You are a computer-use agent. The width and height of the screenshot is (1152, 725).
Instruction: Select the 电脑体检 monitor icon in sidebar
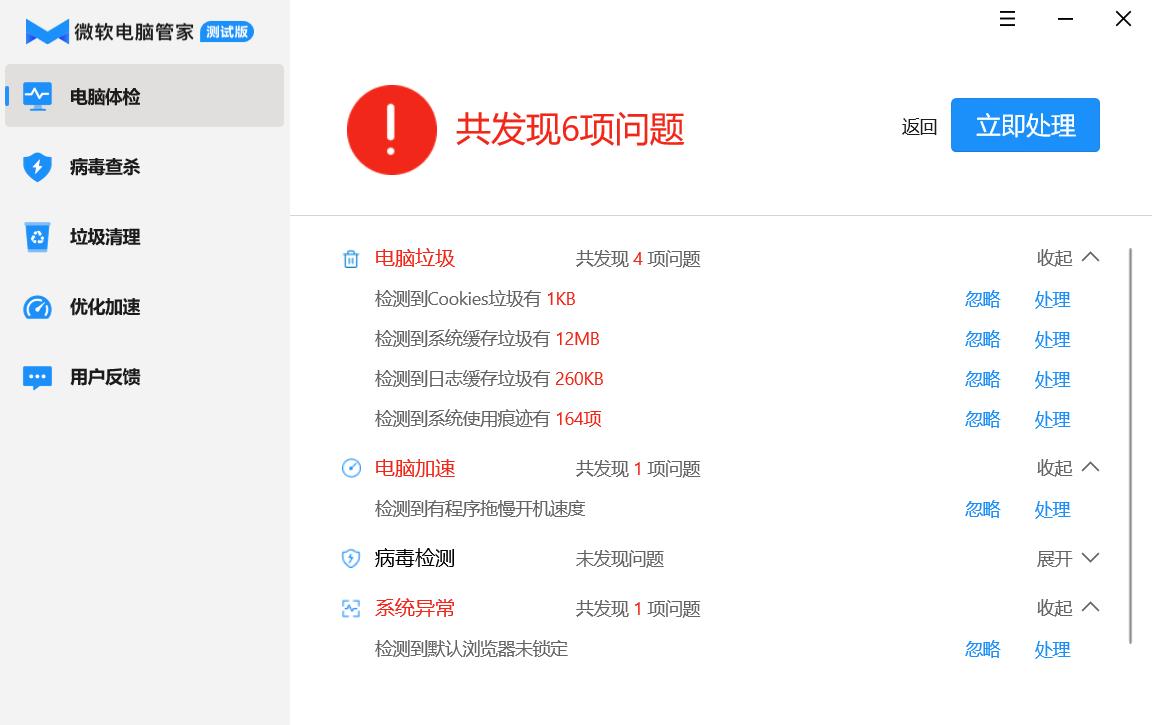[37, 96]
